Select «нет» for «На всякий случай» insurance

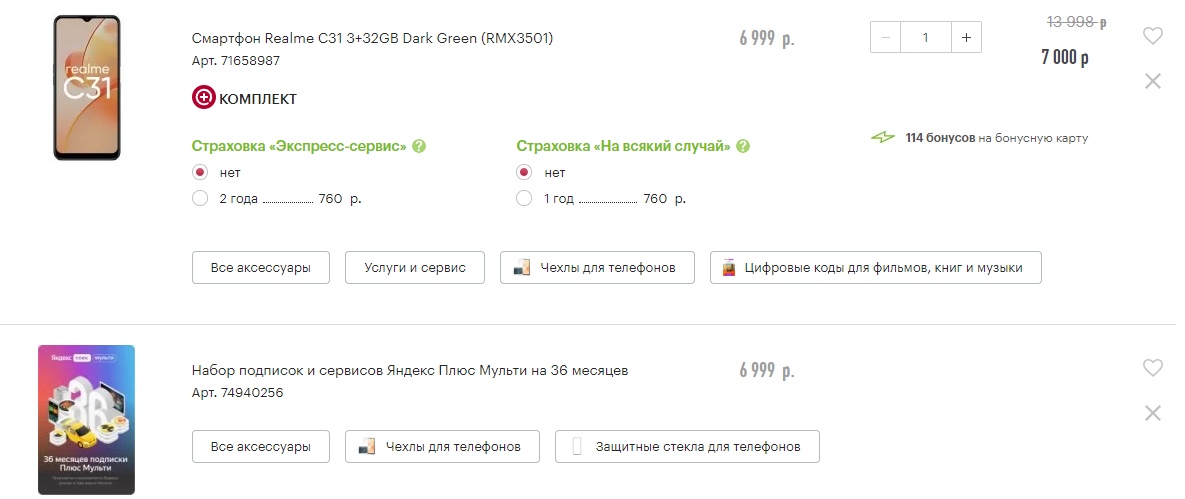click(524, 172)
